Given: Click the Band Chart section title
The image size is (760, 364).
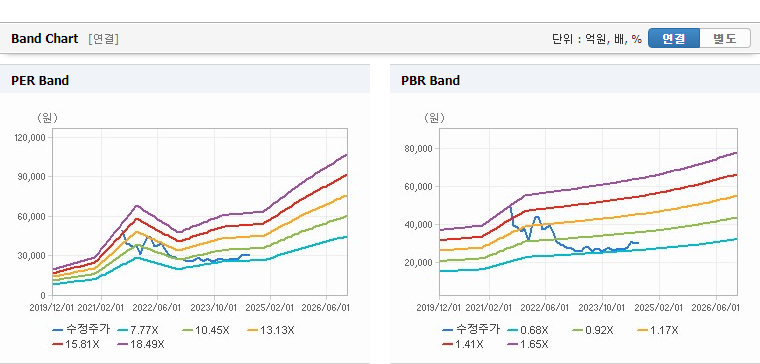Looking at the screenshot, I should tap(45, 39).
